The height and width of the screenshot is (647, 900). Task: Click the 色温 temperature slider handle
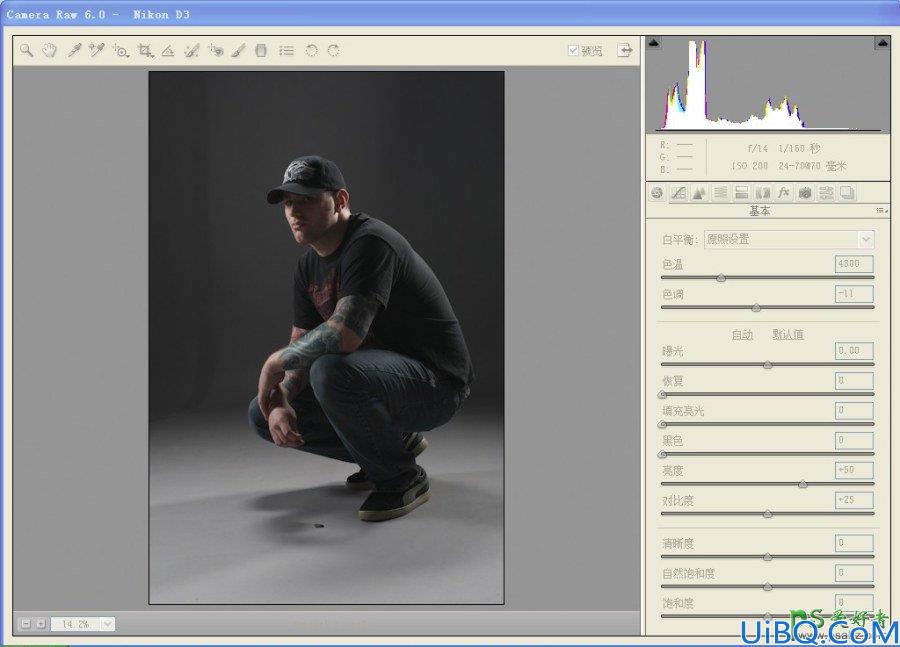coord(721,278)
